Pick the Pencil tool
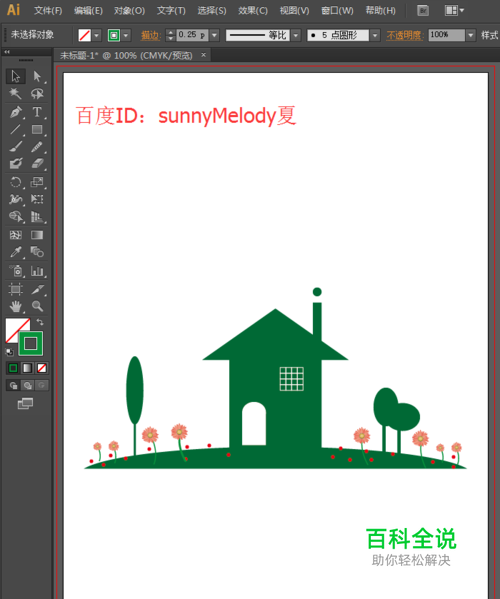The height and width of the screenshot is (599, 500). [x=37, y=147]
